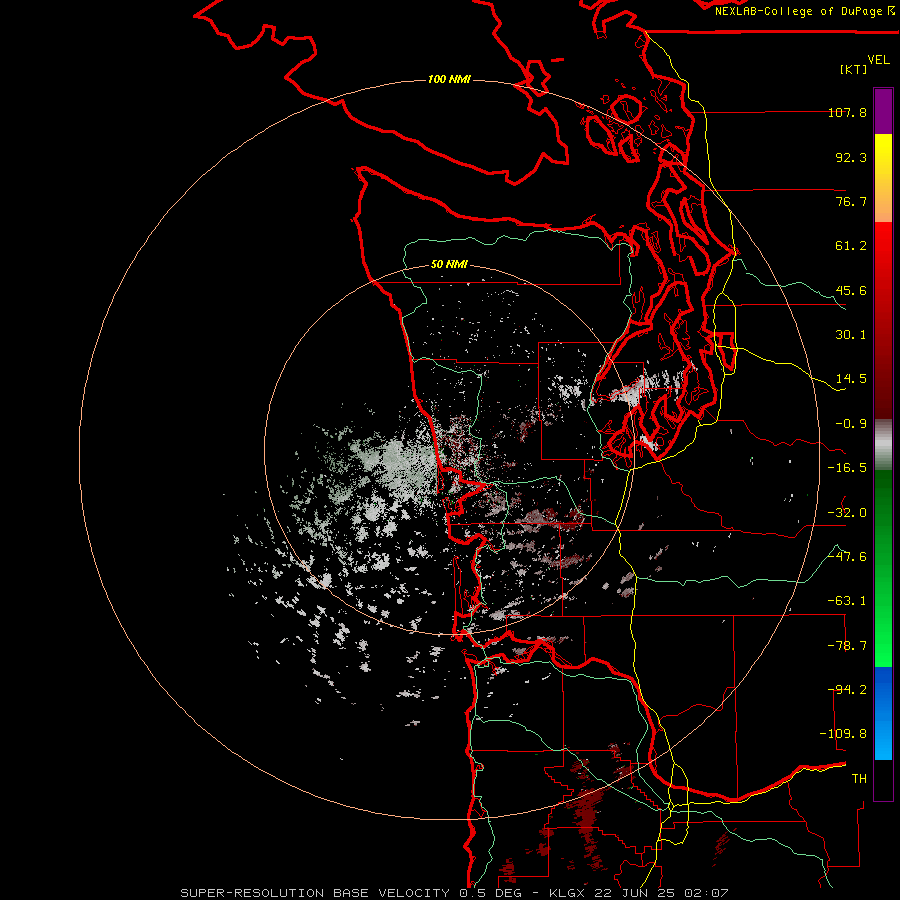Click the 14.5 velocity scale value

pyautogui.click(x=851, y=379)
